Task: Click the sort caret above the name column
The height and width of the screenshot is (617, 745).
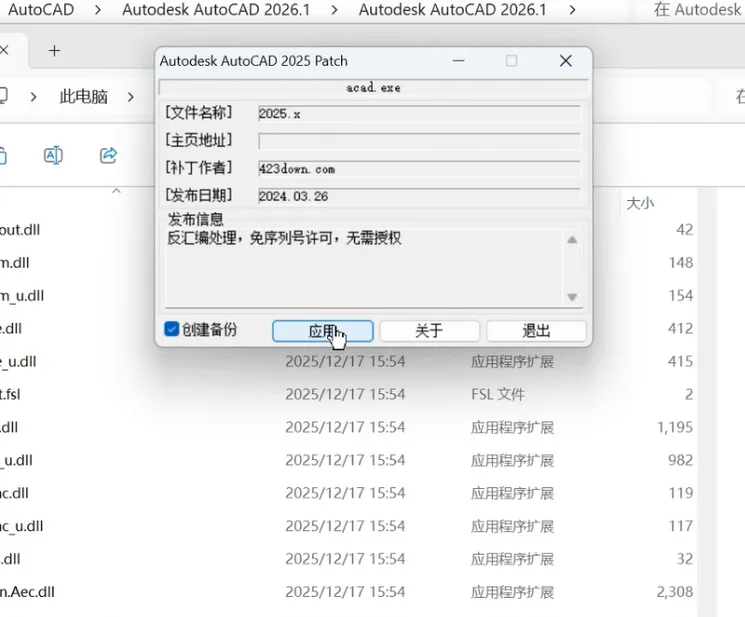Action: [x=116, y=191]
